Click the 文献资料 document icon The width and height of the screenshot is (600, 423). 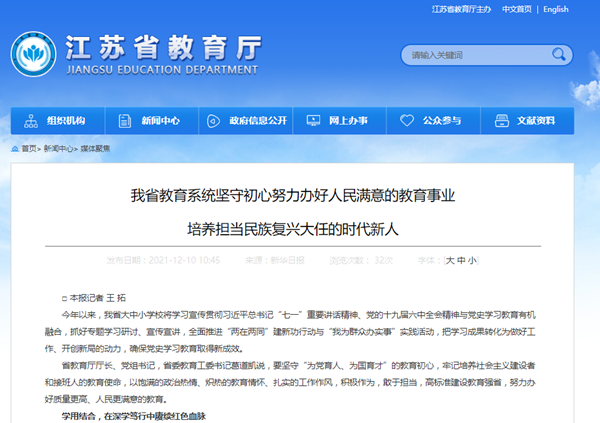click(504, 121)
